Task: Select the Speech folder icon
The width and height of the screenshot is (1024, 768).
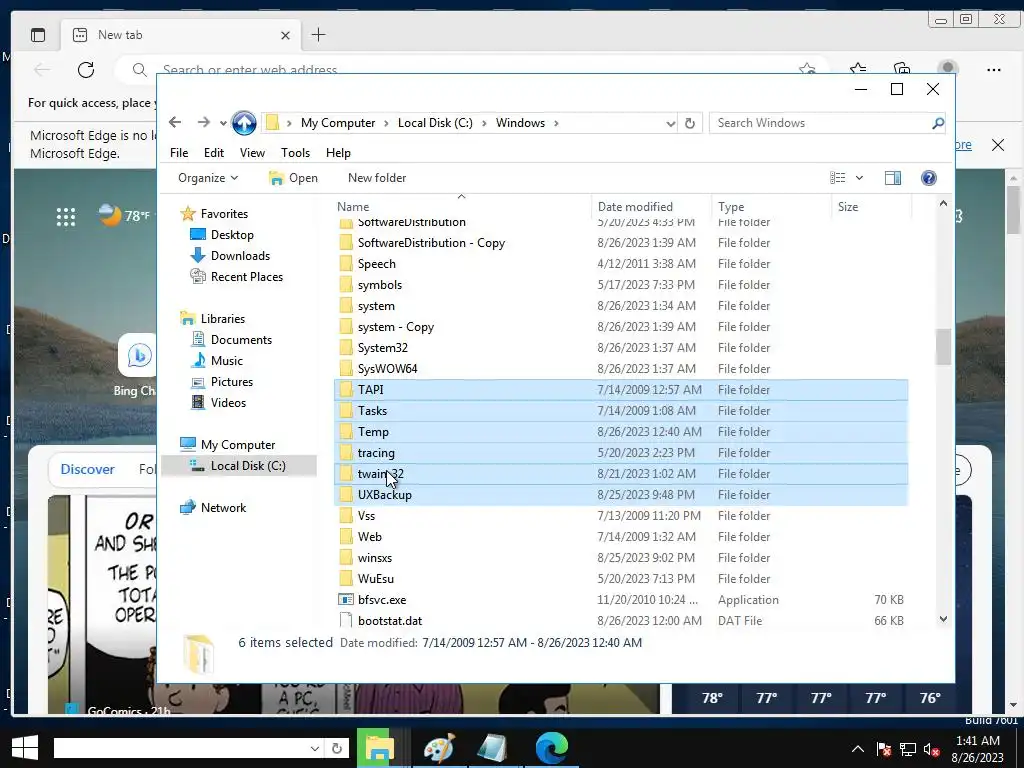Action: click(x=346, y=264)
